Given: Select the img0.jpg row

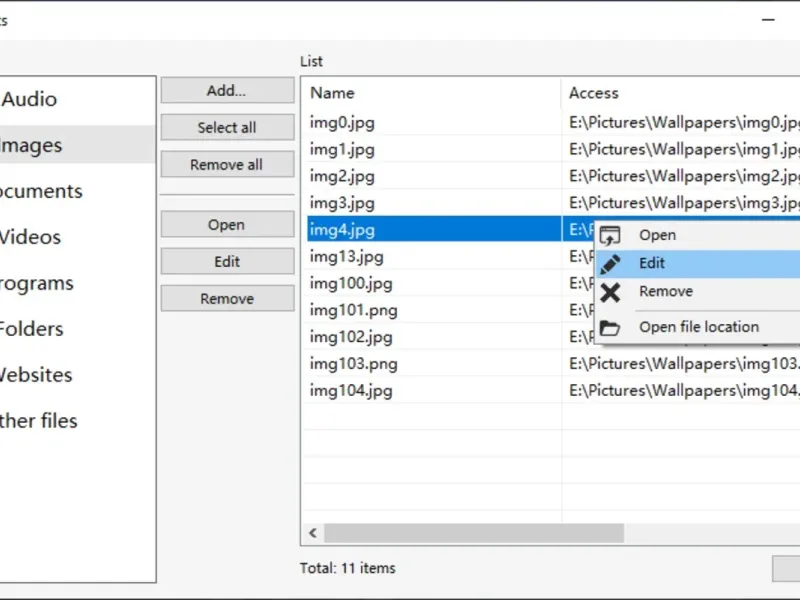Looking at the screenshot, I should 553,122.
